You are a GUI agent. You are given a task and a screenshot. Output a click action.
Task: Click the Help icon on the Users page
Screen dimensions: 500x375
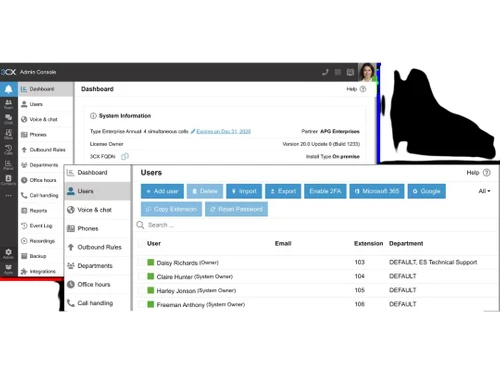point(487,172)
